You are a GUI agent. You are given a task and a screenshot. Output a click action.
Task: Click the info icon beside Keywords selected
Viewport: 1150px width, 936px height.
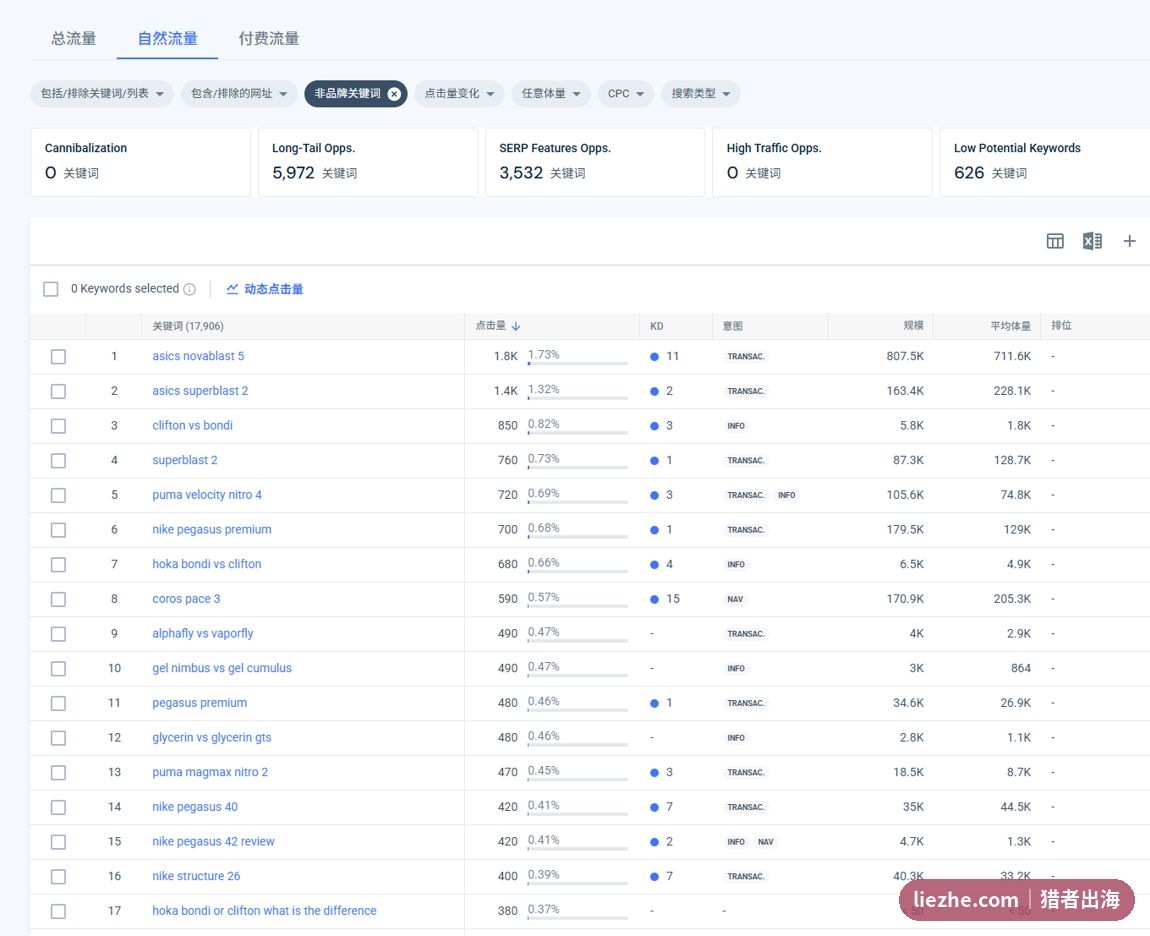tap(189, 289)
